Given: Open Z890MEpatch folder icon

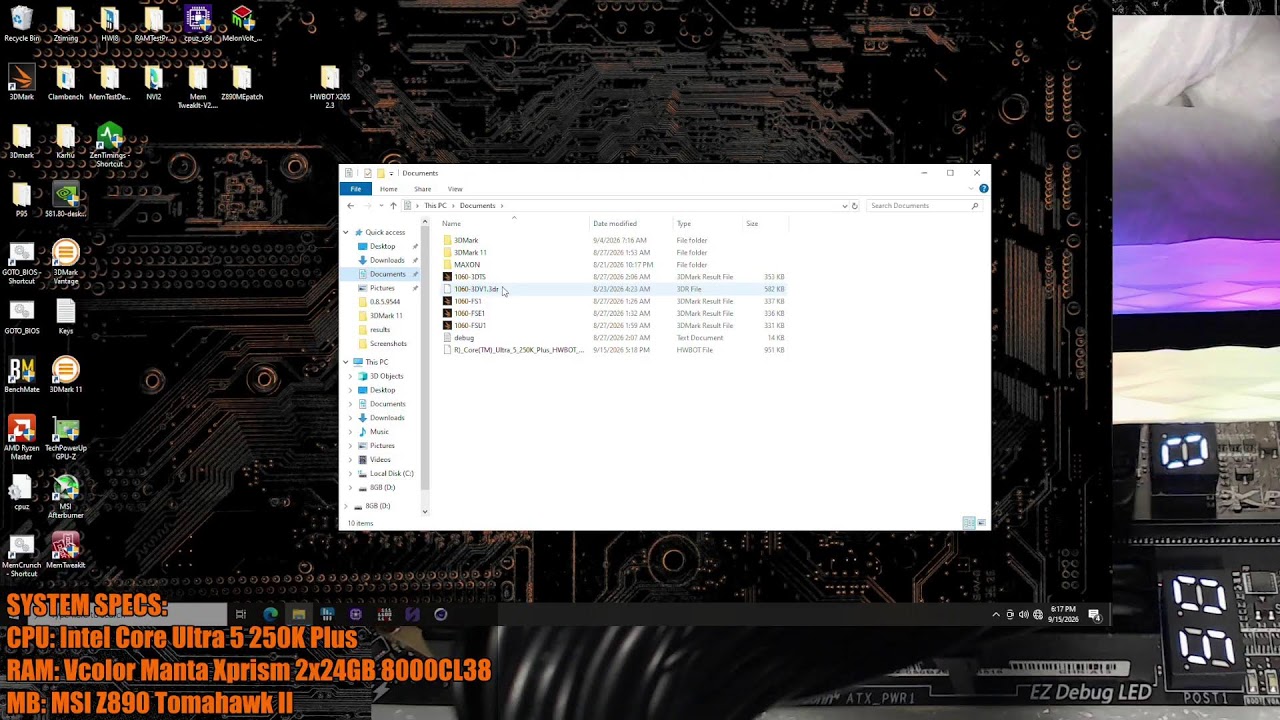Looking at the screenshot, I should click(x=242, y=83).
